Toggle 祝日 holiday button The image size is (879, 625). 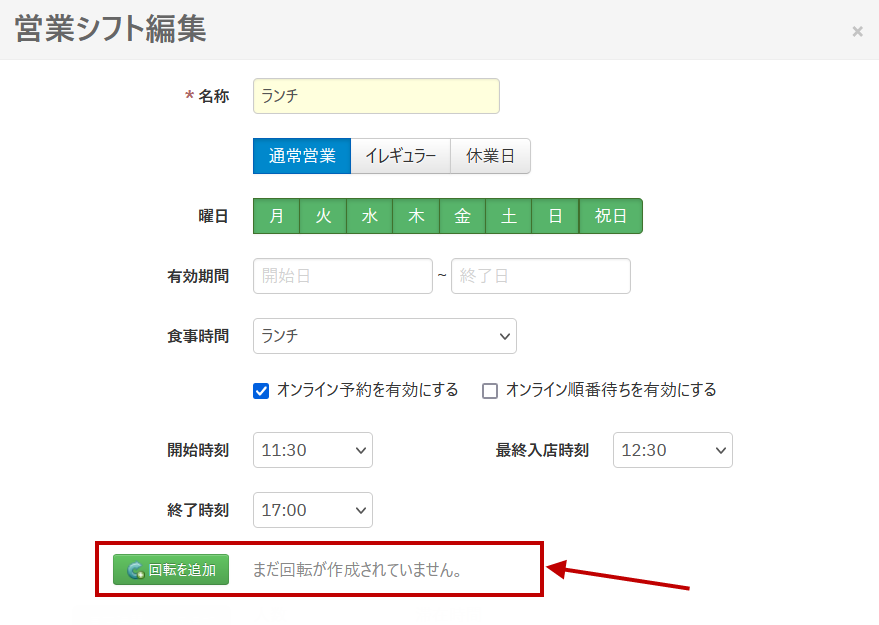610,216
